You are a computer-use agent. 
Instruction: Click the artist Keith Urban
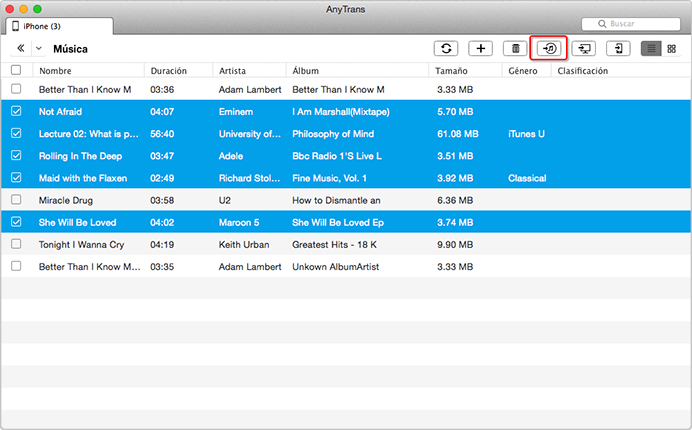click(244, 245)
